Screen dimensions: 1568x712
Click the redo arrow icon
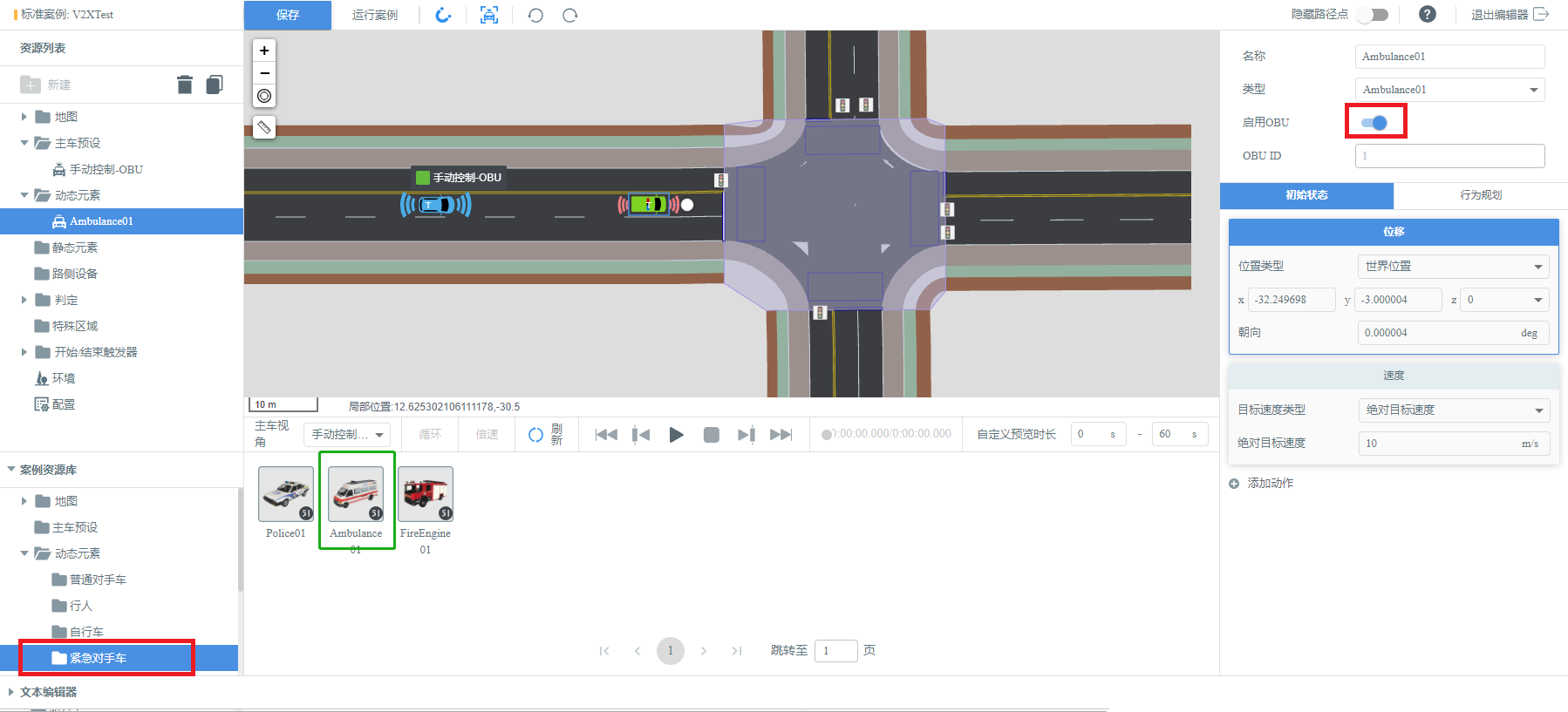click(x=569, y=15)
